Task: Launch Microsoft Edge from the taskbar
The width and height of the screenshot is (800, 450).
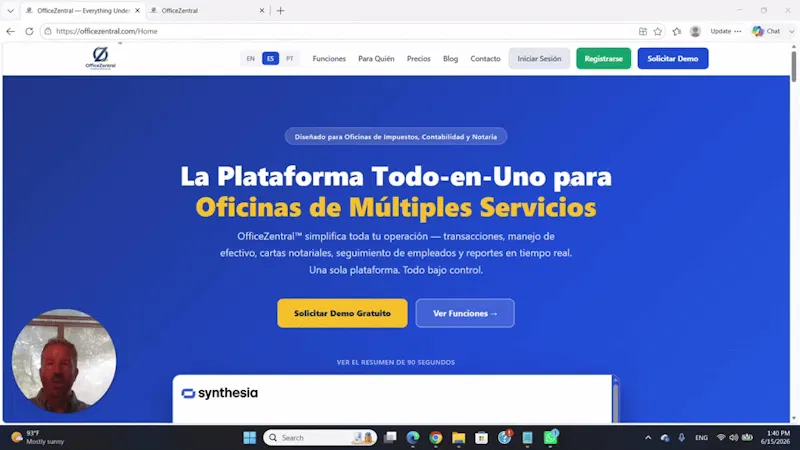Action: coord(413,437)
